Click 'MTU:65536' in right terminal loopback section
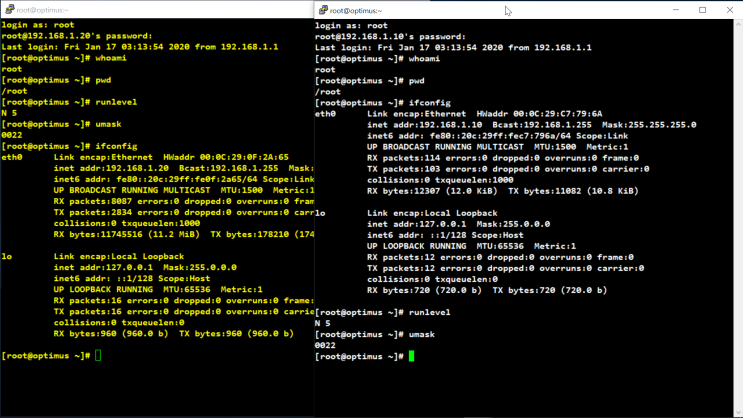This screenshot has height=418, width=743. [498, 246]
